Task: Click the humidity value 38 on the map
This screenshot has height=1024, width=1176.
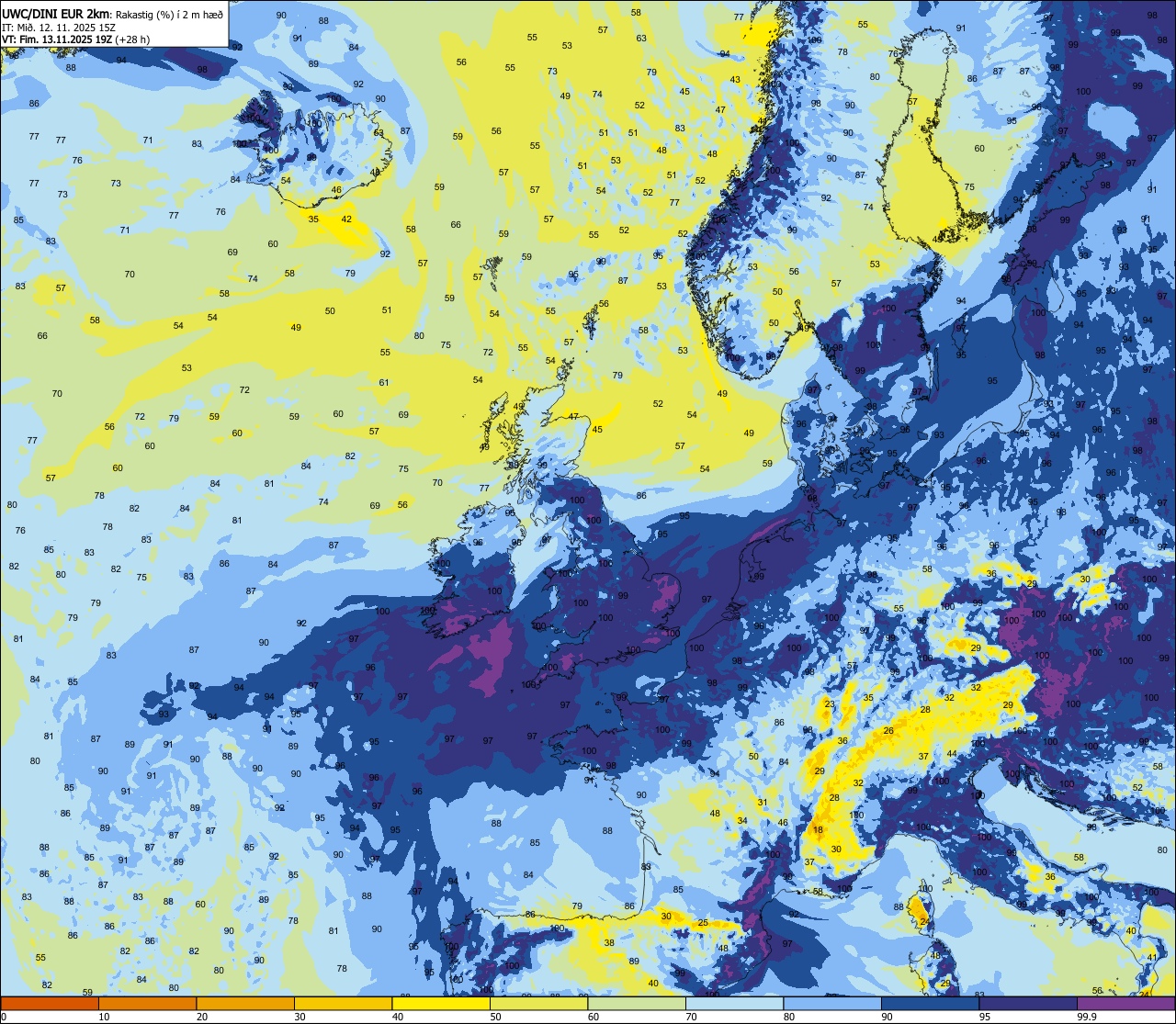Action: (608, 943)
